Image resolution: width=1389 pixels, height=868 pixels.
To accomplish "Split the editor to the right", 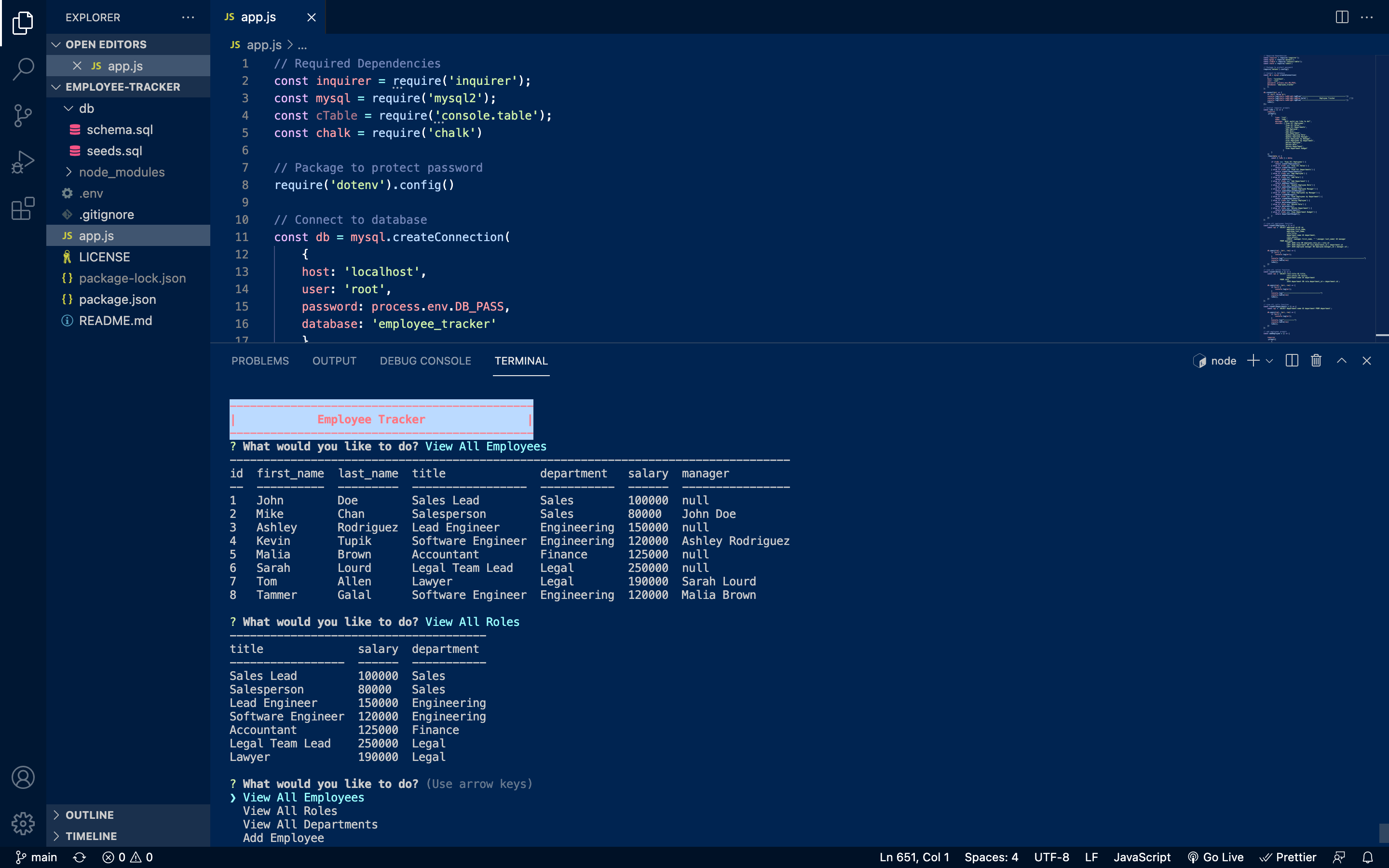I will coord(1342,17).
